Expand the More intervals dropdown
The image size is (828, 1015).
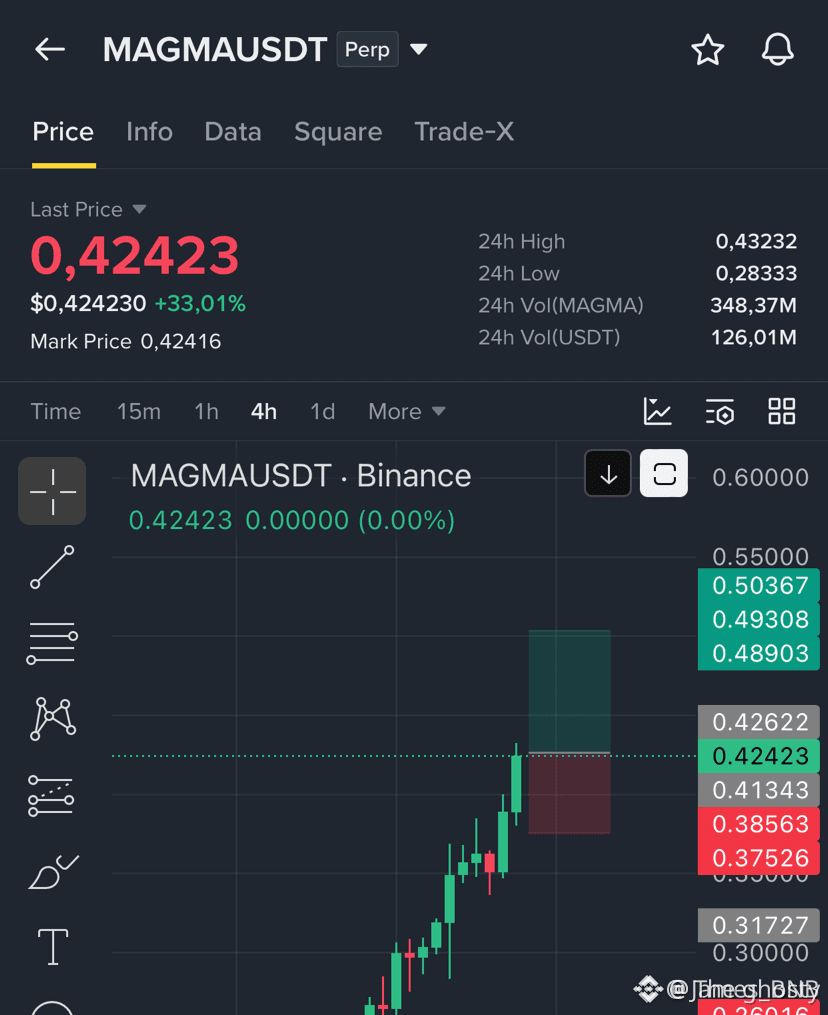click(407, 412)
